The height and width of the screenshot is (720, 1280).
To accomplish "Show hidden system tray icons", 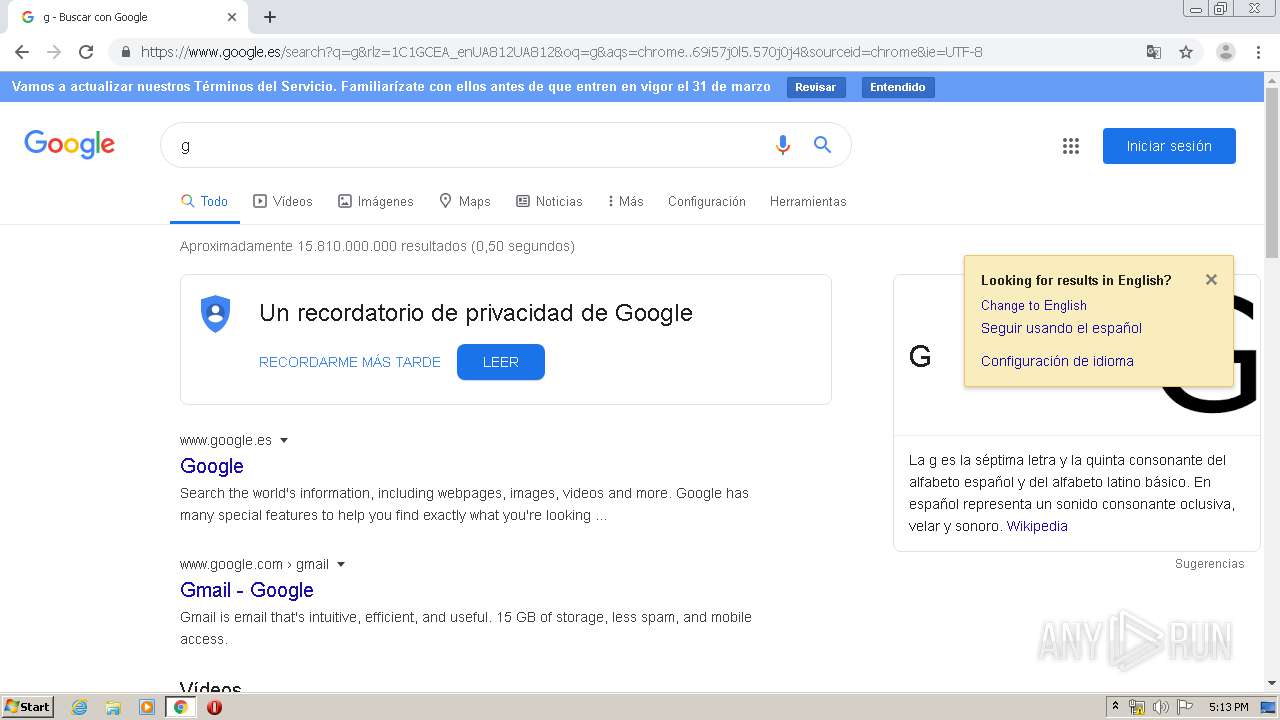I will 1115,707.
